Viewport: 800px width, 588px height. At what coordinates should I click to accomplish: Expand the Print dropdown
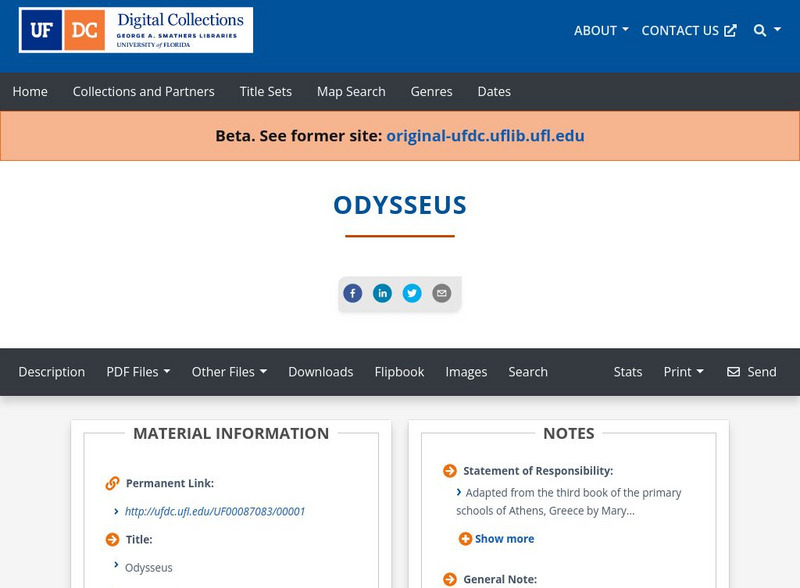(684, 371)
